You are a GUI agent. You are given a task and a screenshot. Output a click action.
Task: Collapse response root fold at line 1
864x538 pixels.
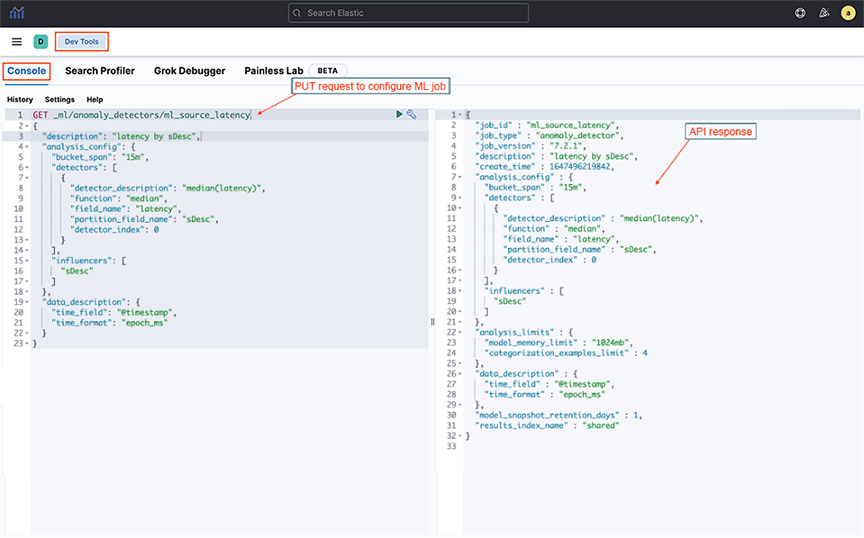click(461, 115)
